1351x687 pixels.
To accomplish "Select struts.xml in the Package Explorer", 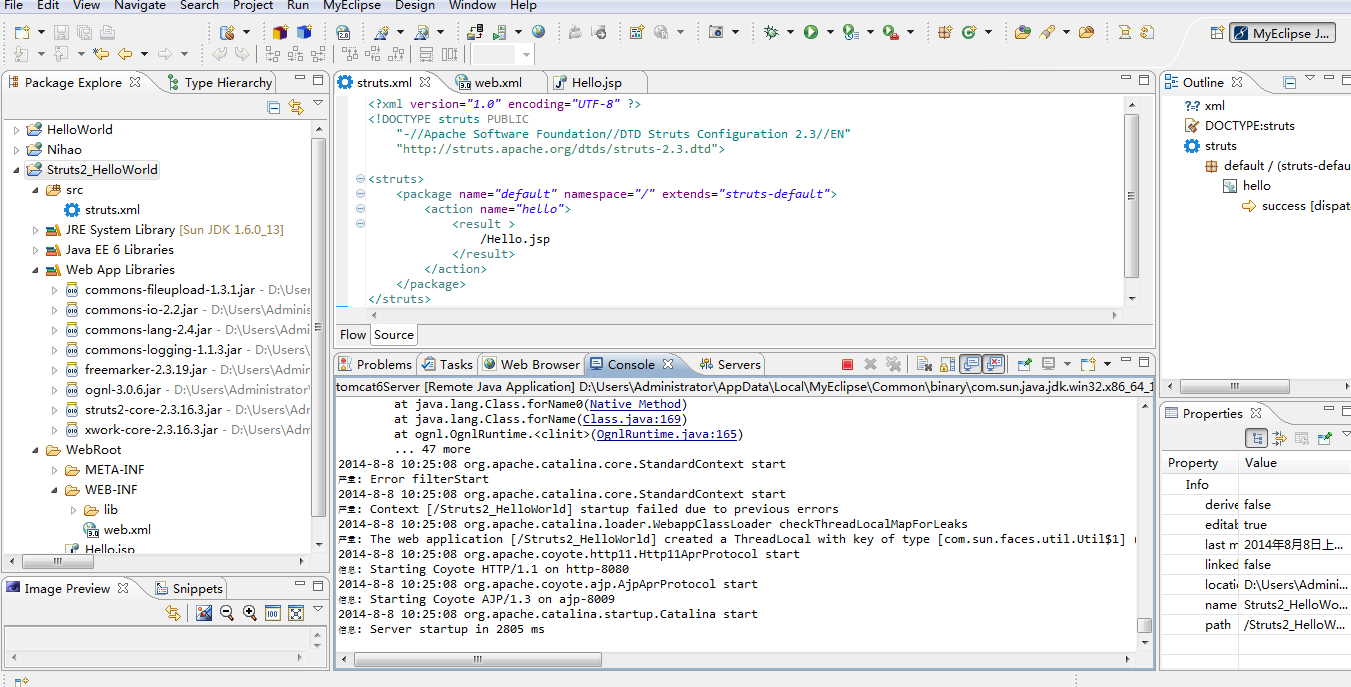I will (112, 210).
